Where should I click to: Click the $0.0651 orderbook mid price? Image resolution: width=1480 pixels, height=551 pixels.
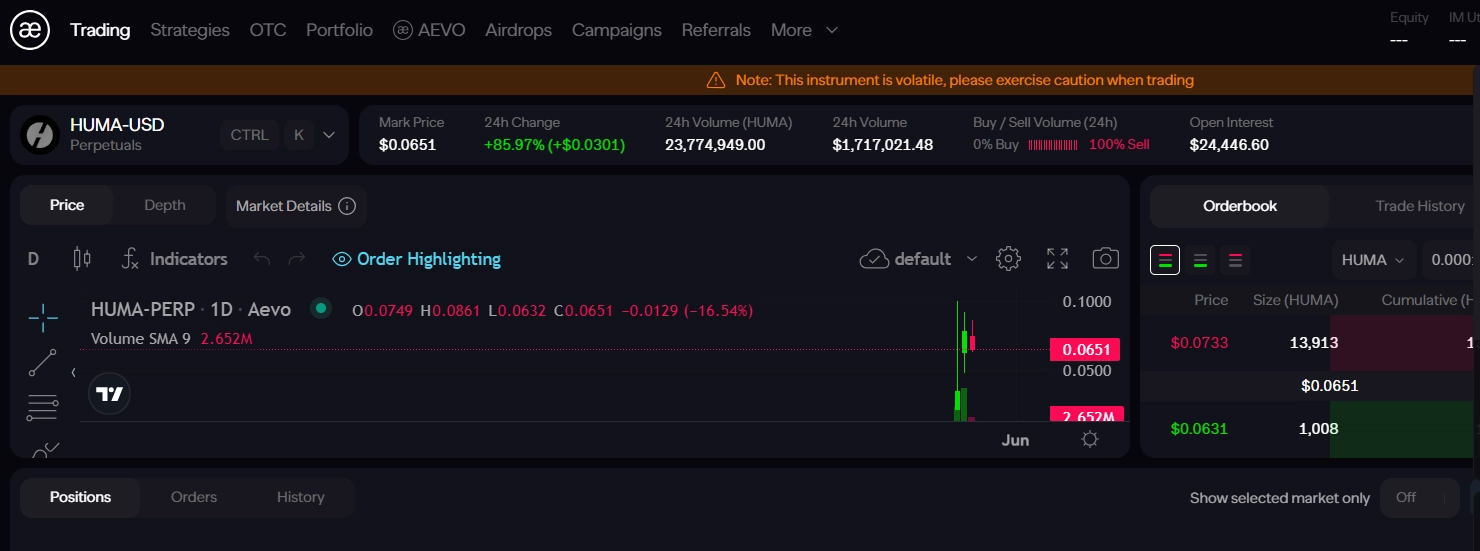tap(1329, 386)
